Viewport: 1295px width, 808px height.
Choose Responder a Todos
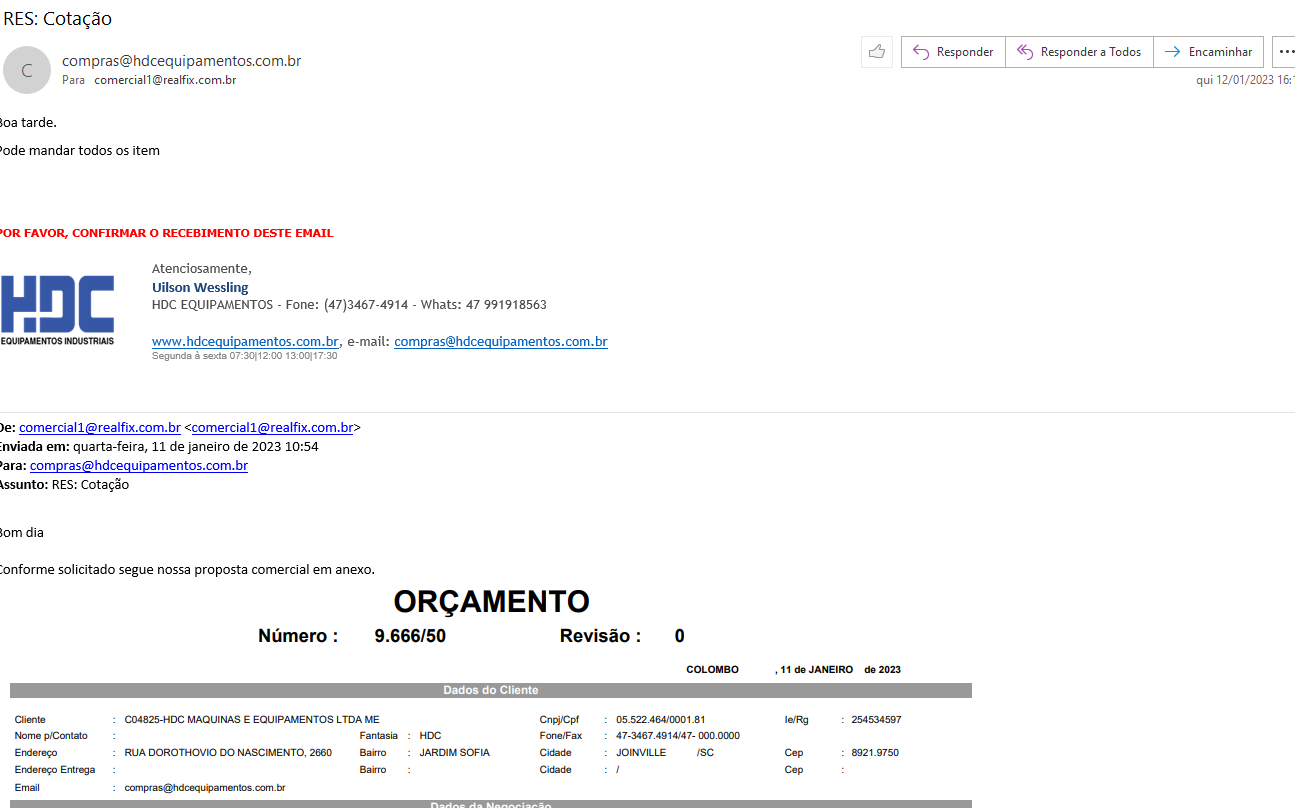(x=1079, y=52)
